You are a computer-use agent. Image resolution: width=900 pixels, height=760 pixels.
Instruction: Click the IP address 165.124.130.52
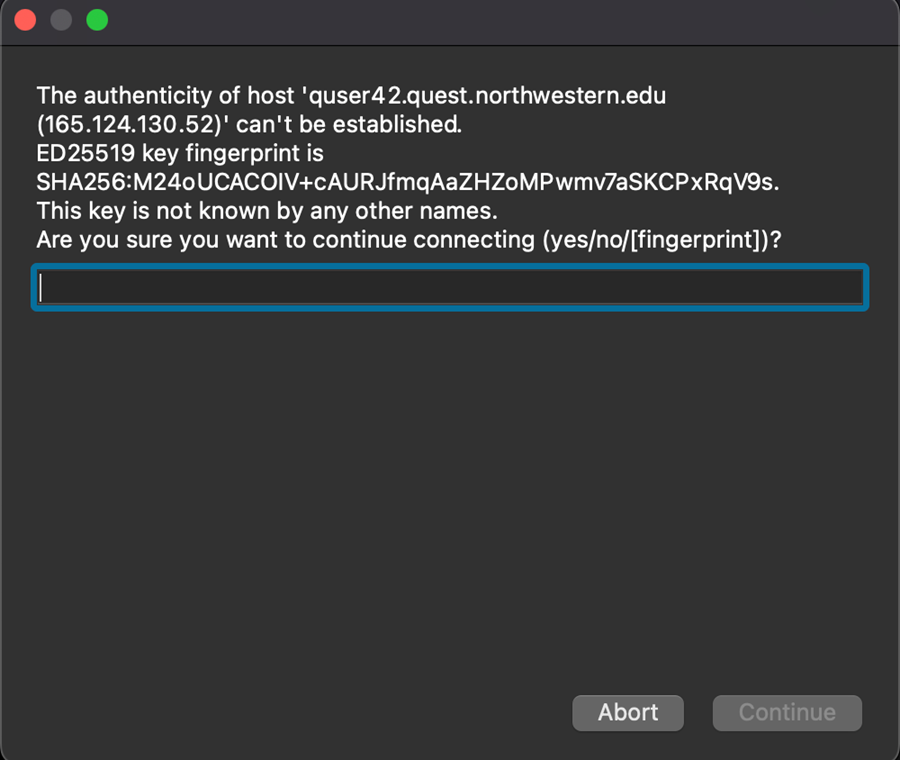125,125
